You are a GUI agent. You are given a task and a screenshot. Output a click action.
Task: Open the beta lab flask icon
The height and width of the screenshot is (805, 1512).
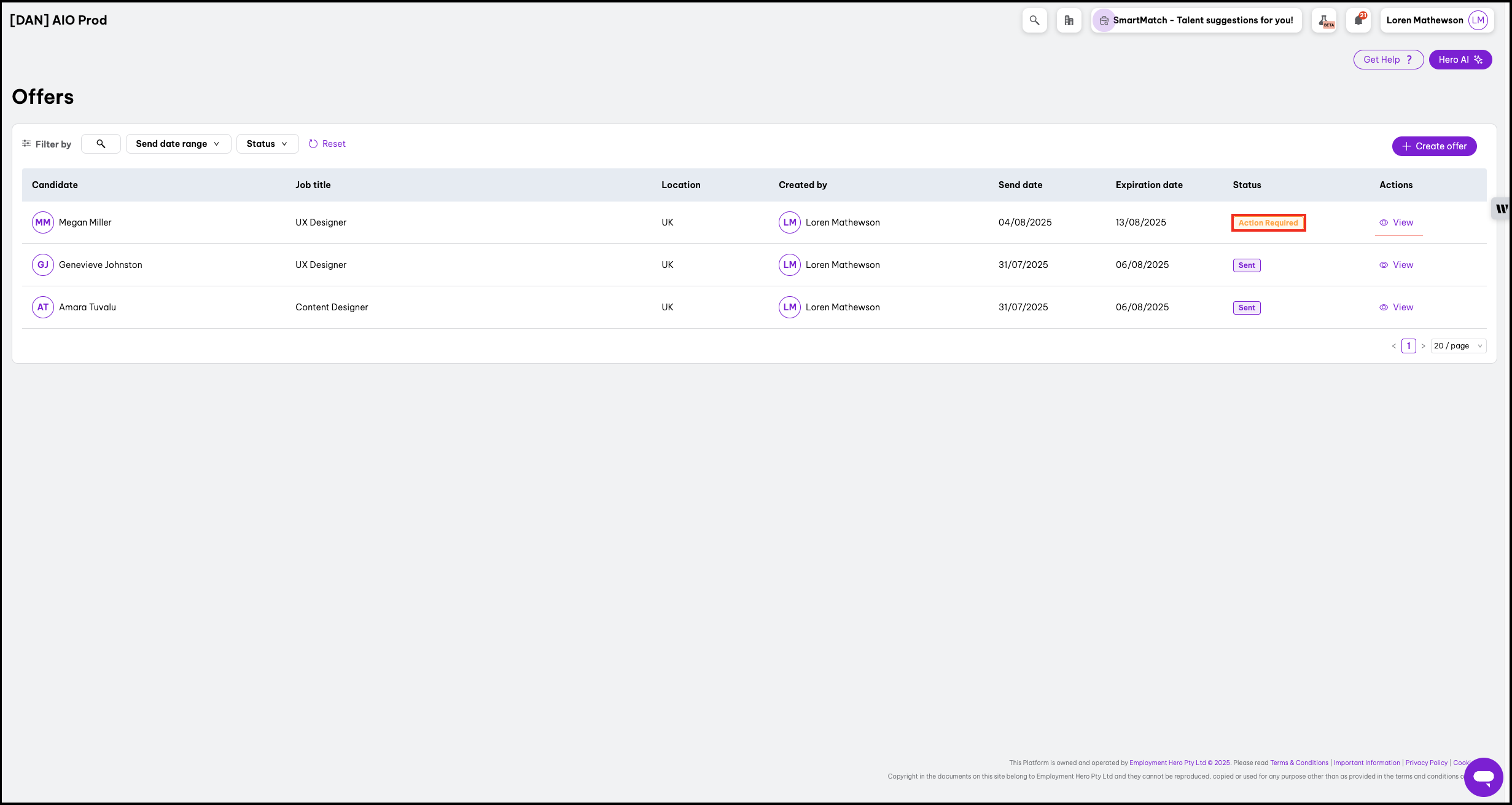pyautogui.click(x=1324, y=20)
